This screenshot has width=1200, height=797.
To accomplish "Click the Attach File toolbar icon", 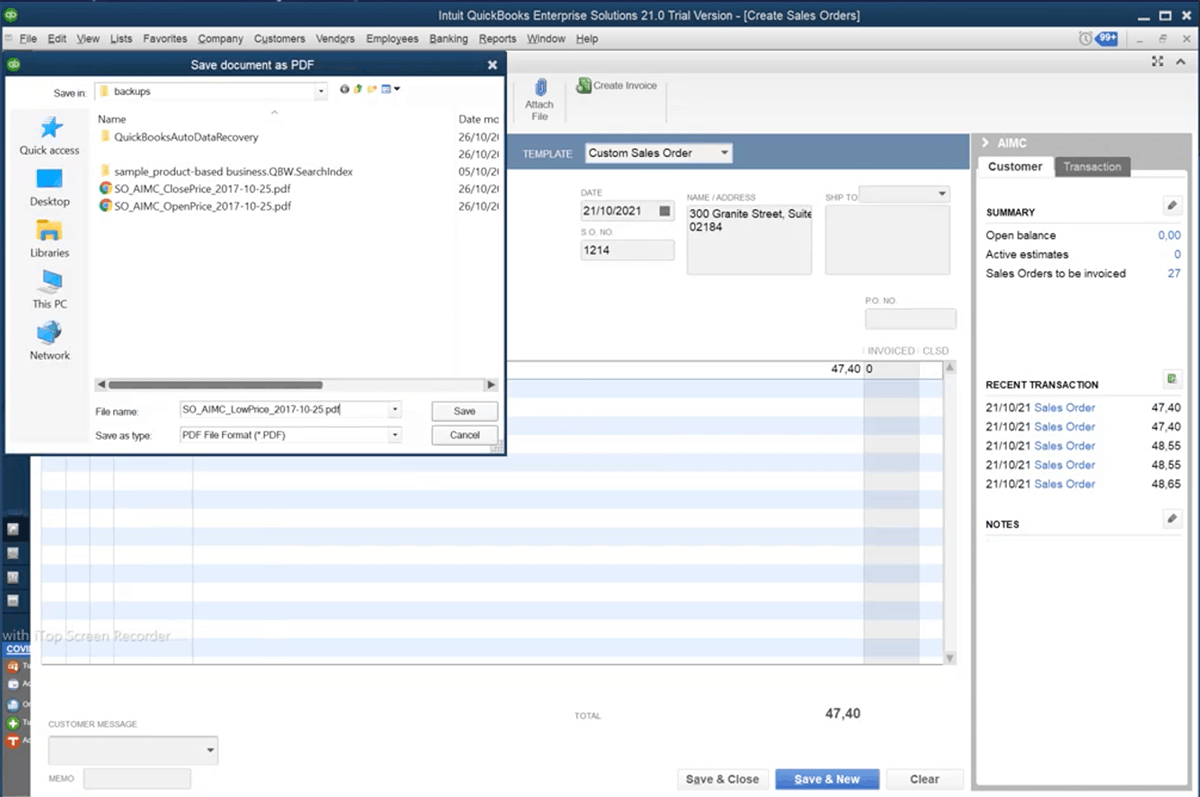I will [x=539, y=100].
